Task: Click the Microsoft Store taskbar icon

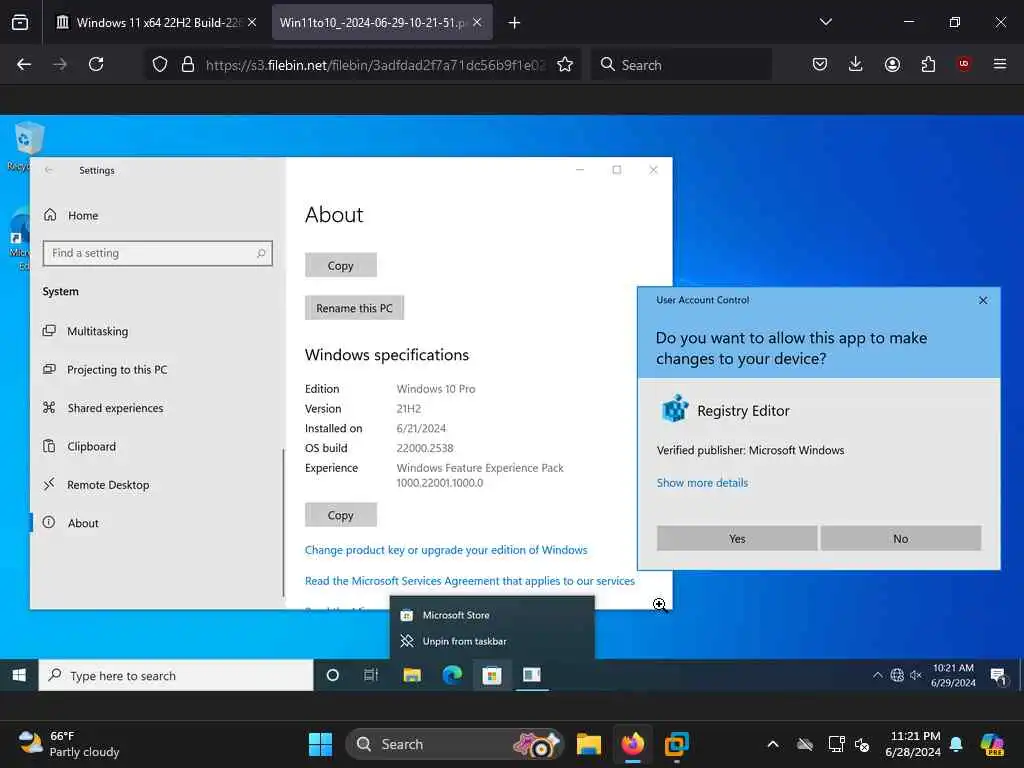Action: pyautogui.click(x=492, y=675)
